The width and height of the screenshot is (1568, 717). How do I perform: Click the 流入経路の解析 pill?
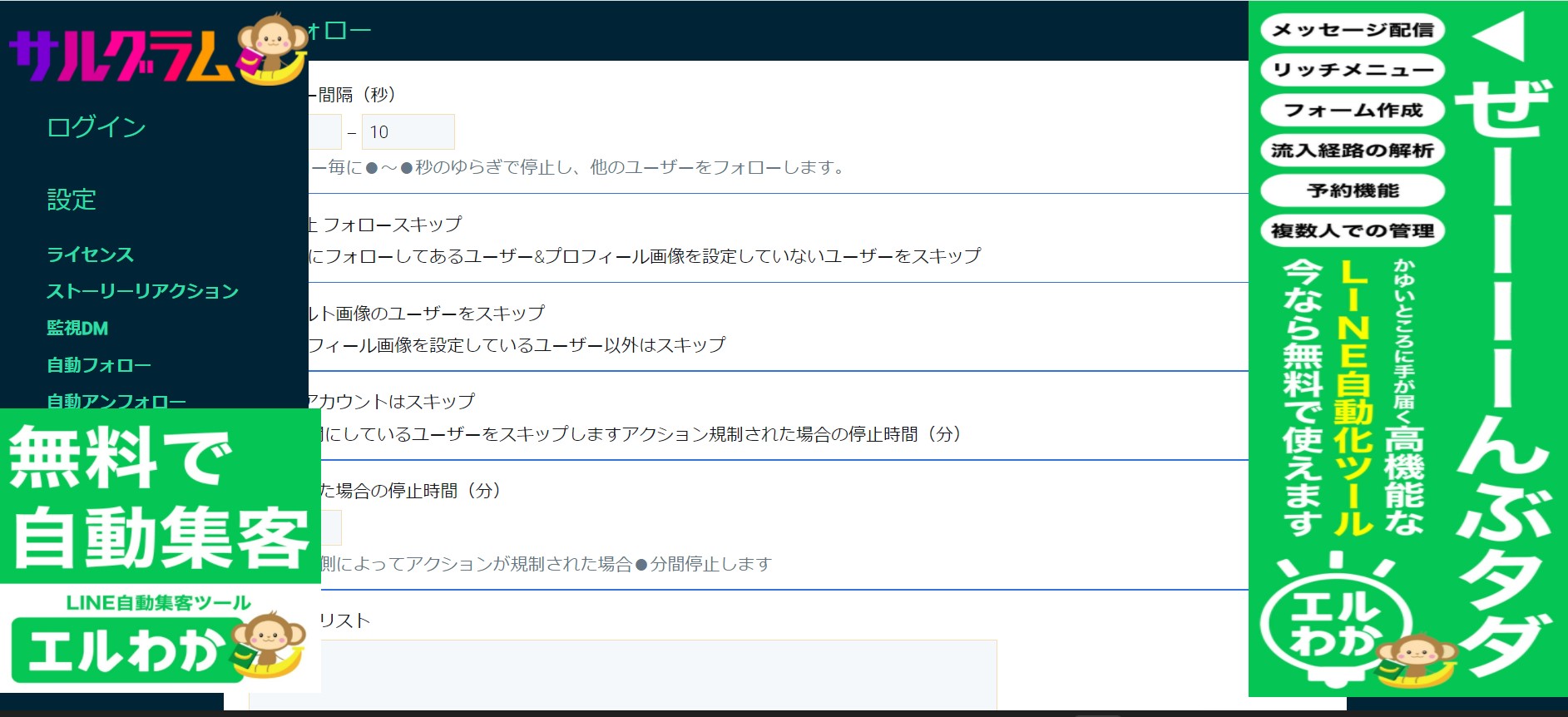coord(1353,151)
